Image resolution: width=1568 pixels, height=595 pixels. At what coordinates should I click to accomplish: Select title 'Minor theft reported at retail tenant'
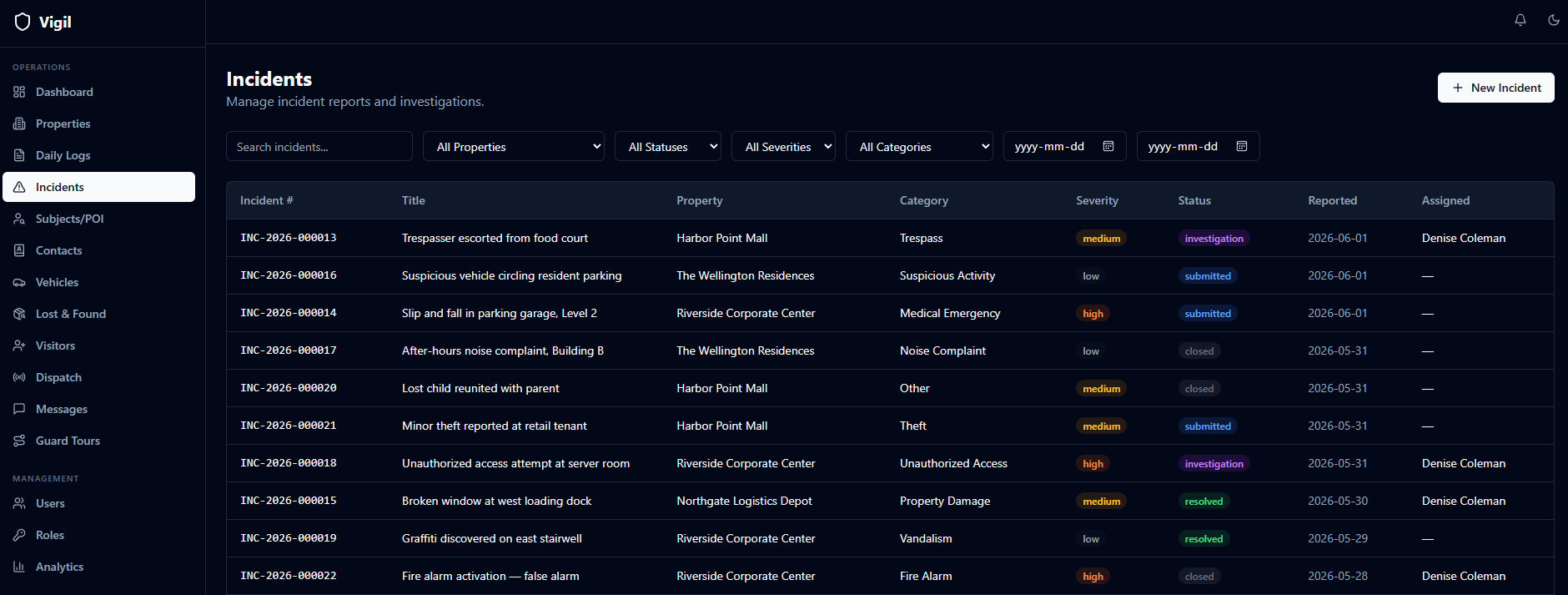coord(495,426)
